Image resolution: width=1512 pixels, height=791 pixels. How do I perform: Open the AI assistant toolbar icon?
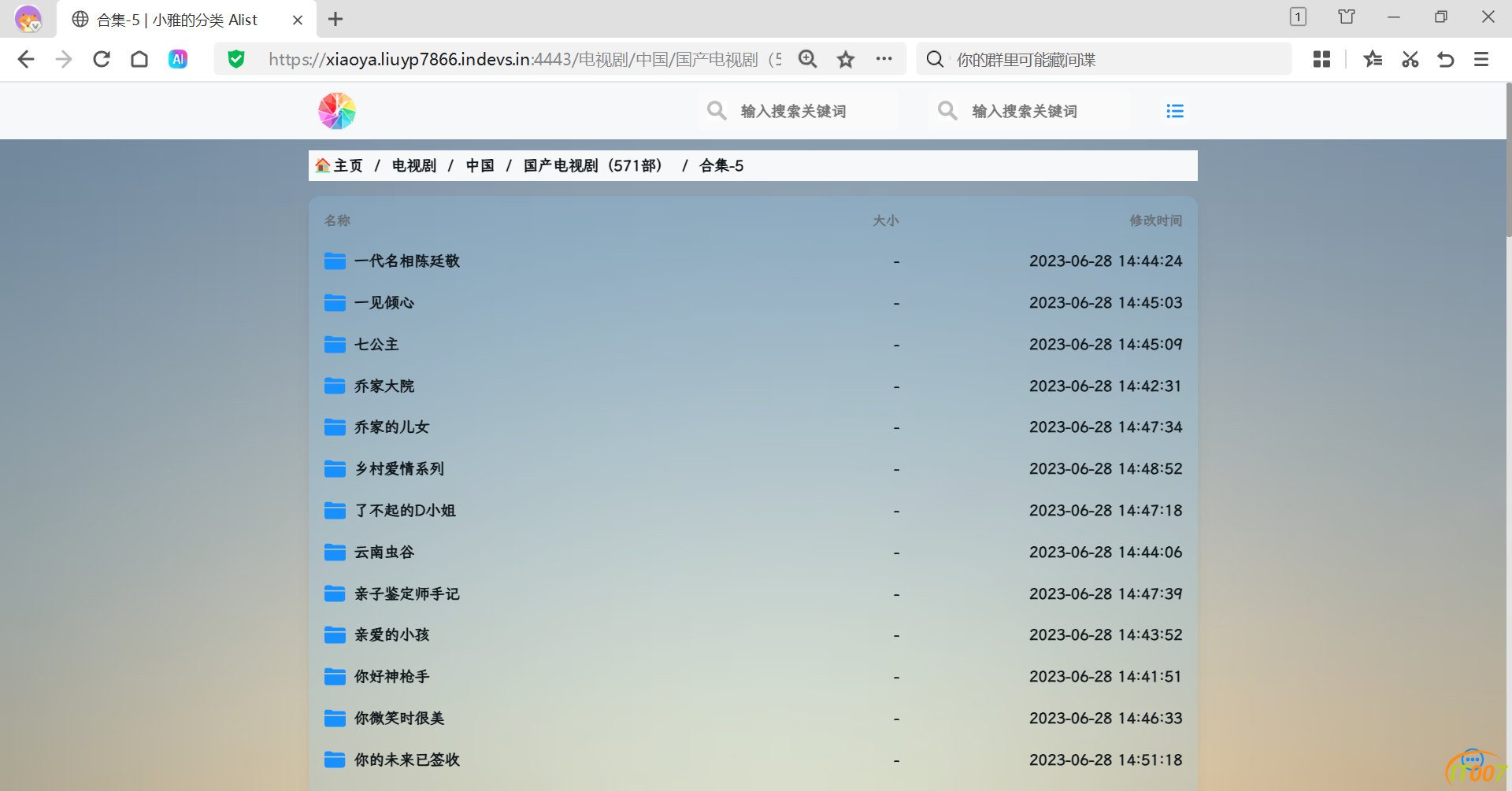178,59
